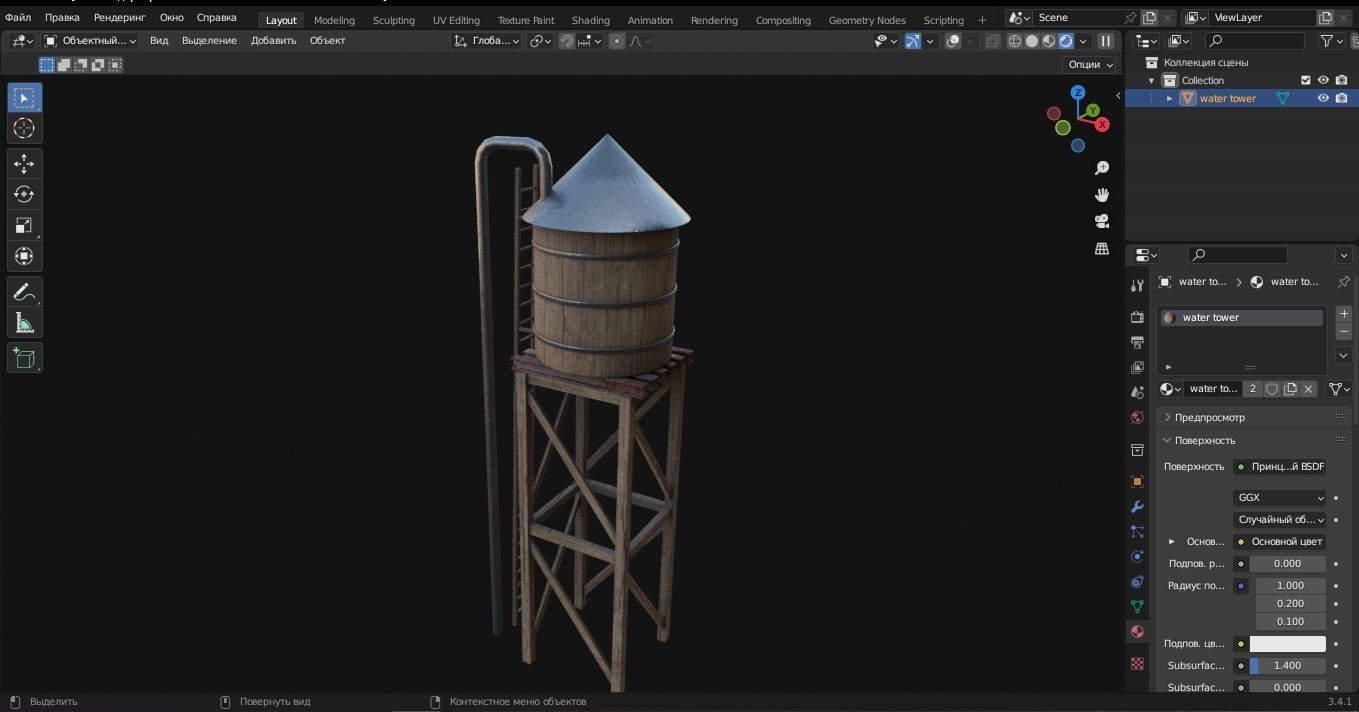
Task: Select the Annotate tool
Action: click(x=24, y=292)
